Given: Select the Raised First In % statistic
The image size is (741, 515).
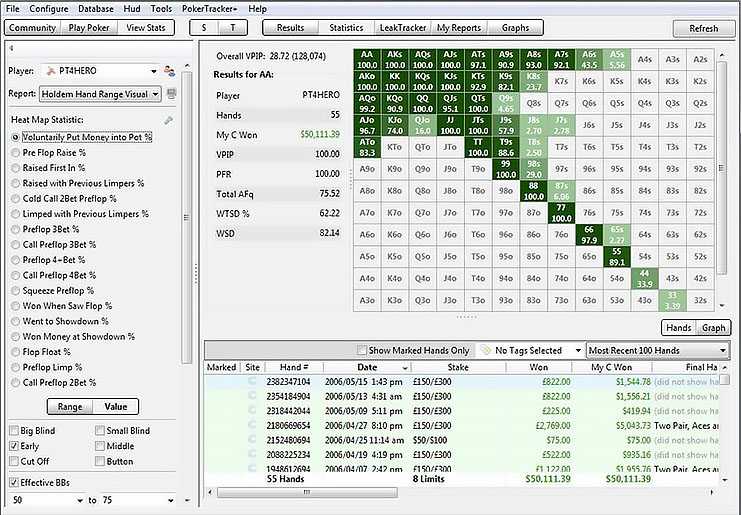Looking at the screenshot, I should pos(16,168).
